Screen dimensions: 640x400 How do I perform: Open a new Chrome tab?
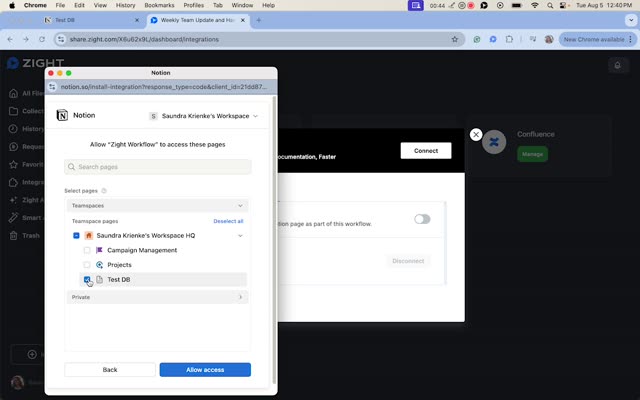[258, 20]
